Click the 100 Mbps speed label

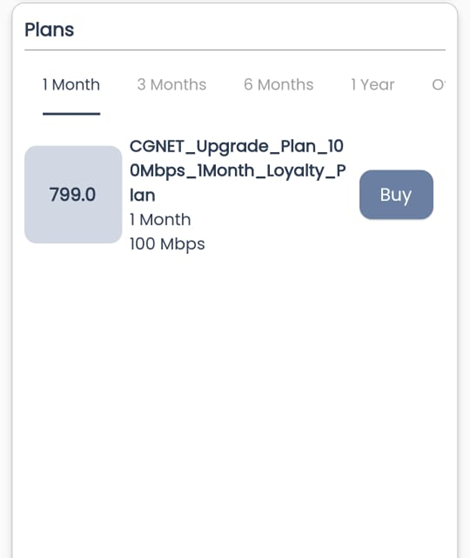pos(167,244)
